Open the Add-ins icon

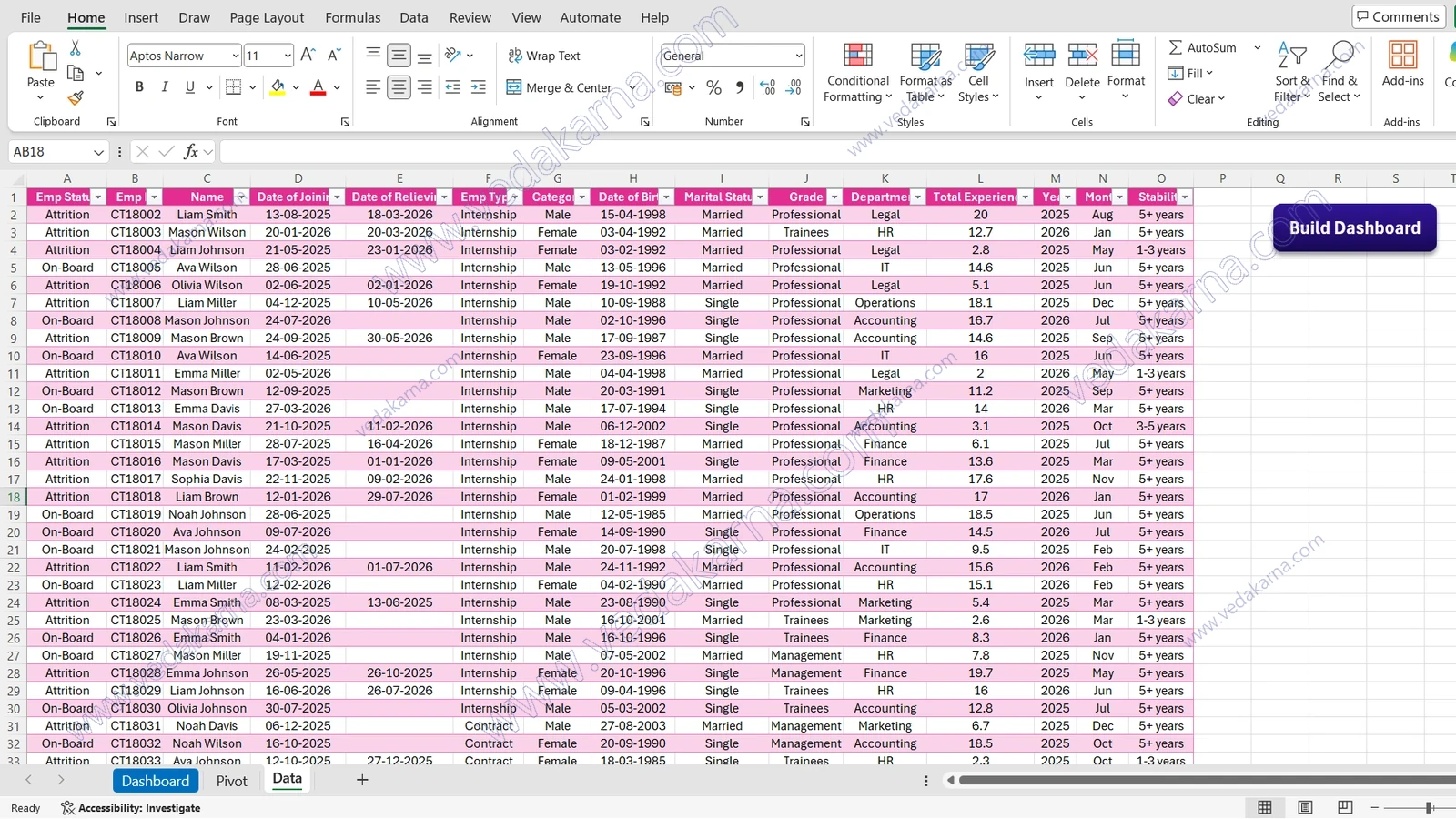1402,56
